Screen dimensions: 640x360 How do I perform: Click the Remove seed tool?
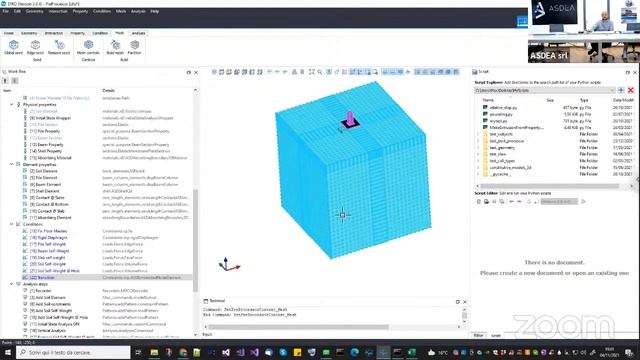point(59,47)
